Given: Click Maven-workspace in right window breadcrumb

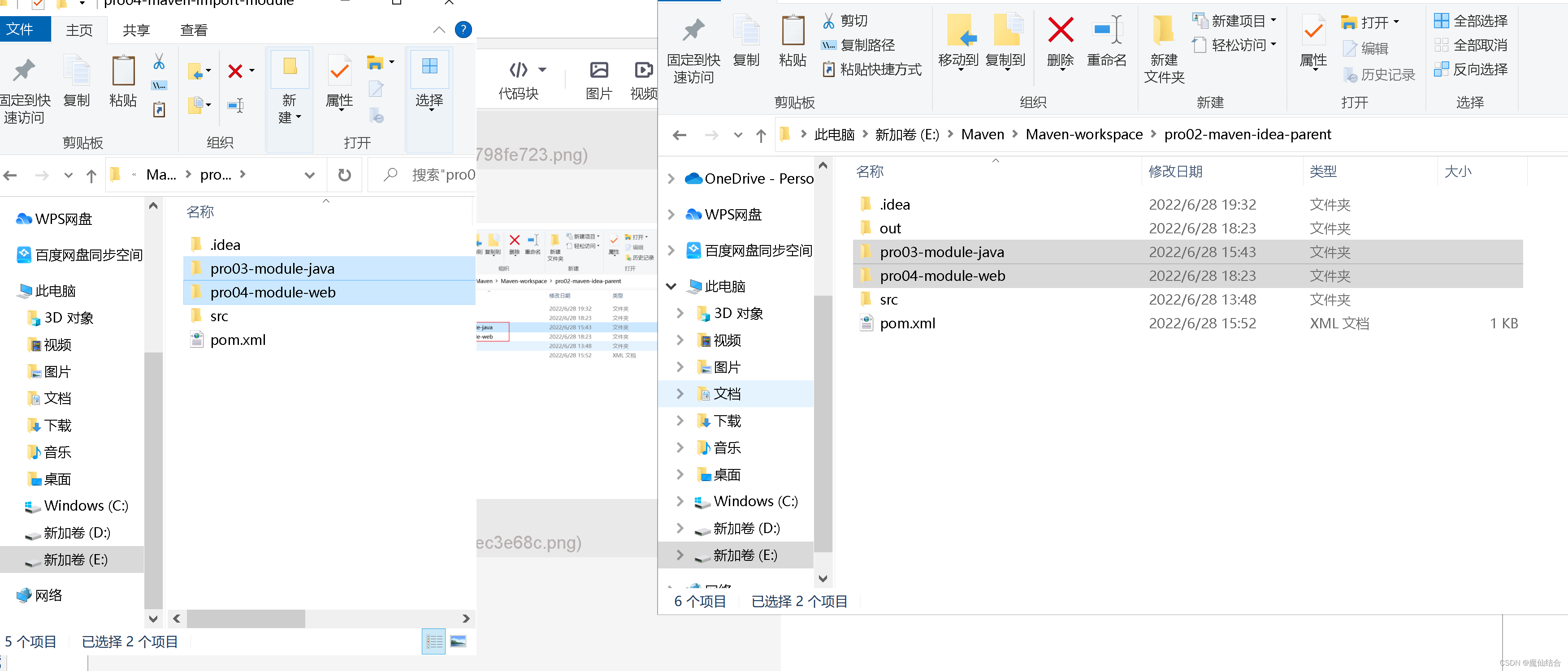Looking at the screenshot, I should pos(1083,134).
